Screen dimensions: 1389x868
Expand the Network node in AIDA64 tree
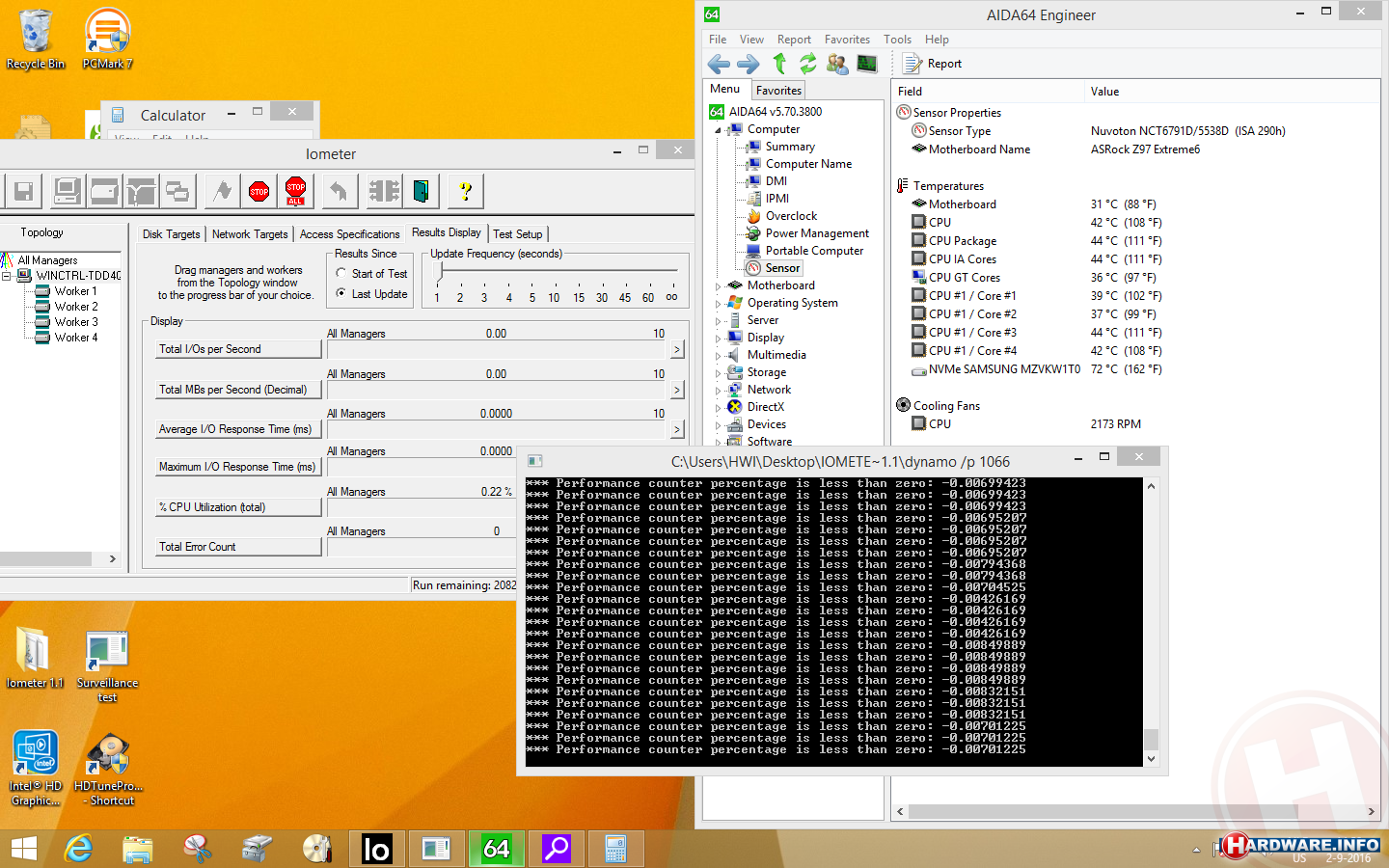click(x=718, y=391)
